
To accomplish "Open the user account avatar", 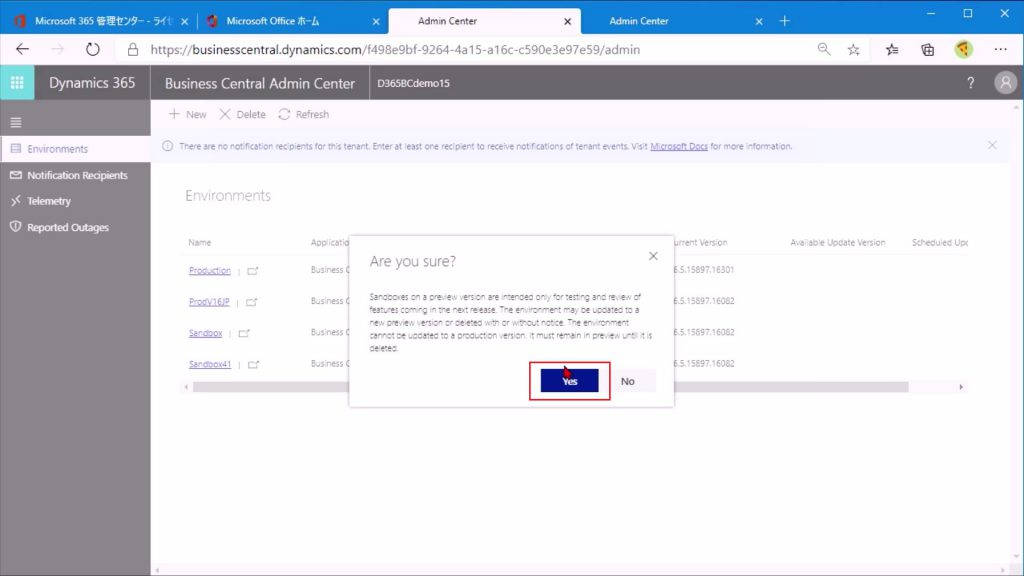I will (1006, 83).
